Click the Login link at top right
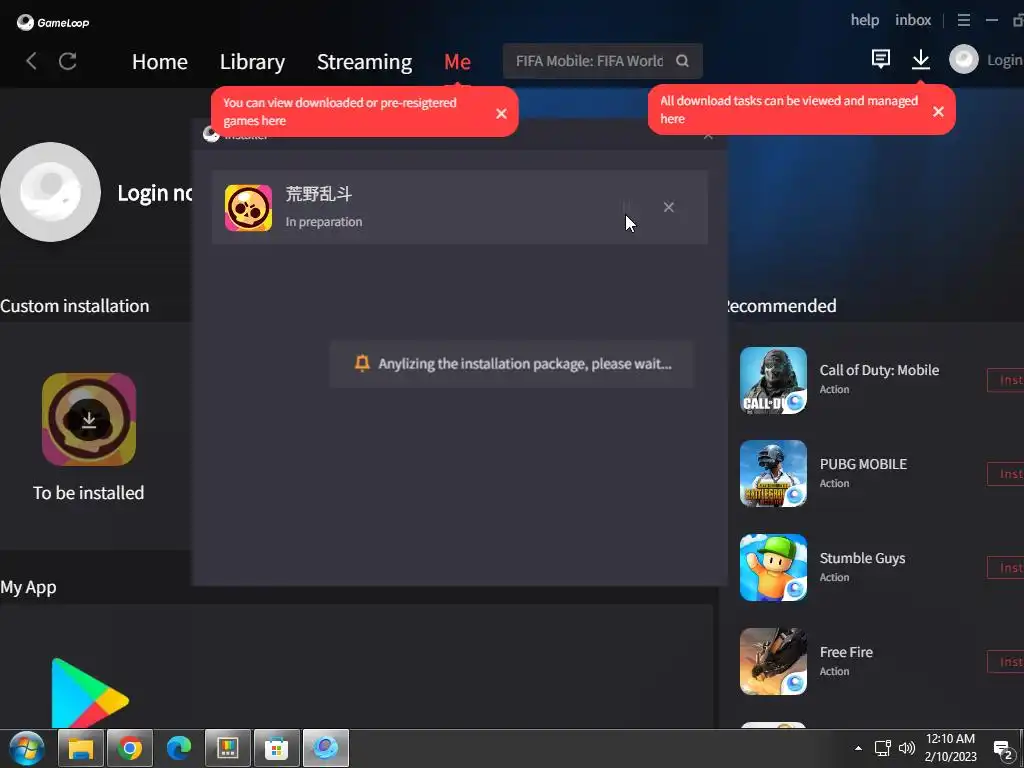Viewport: 1024px width, 768px height. tap(1004, 60)
